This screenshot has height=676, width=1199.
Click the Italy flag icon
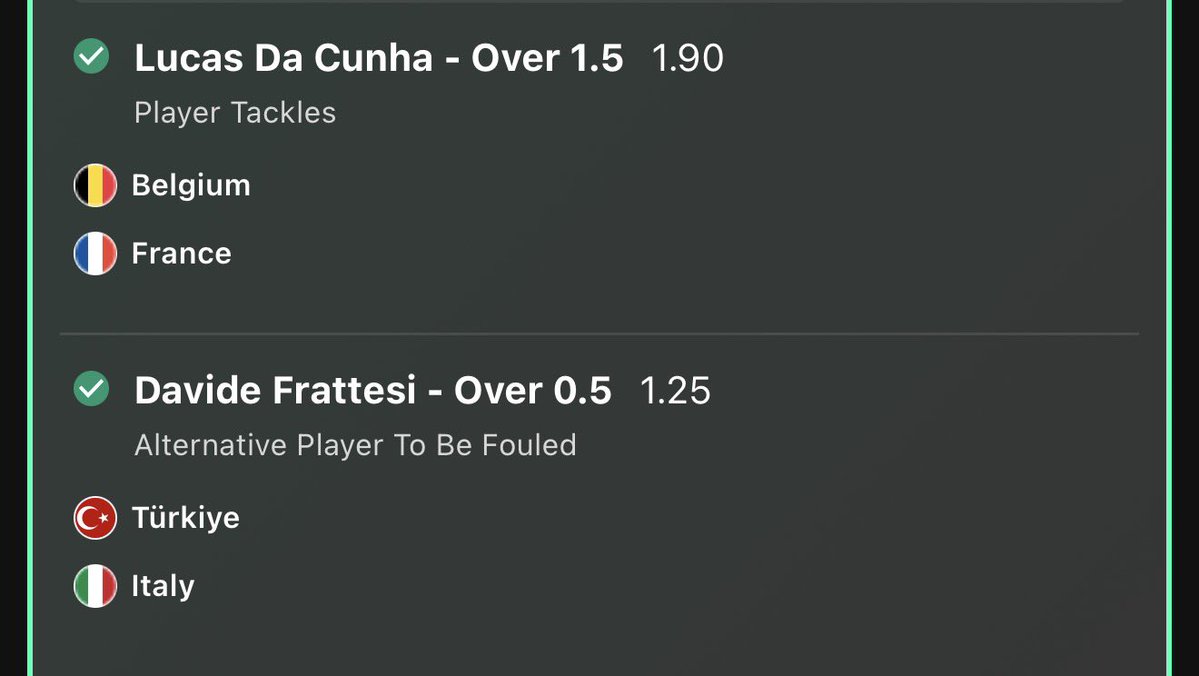coord(95,586)
